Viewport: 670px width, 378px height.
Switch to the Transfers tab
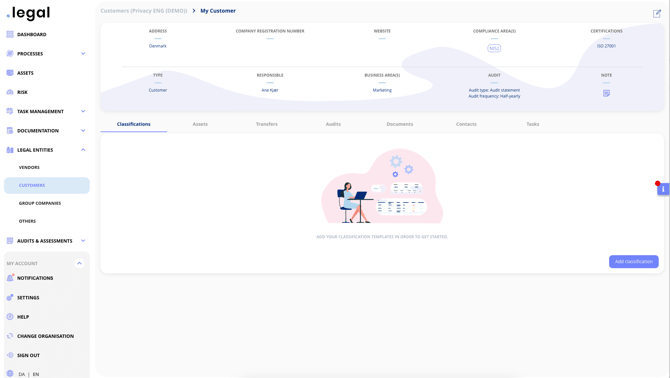[x=267, y=124]
